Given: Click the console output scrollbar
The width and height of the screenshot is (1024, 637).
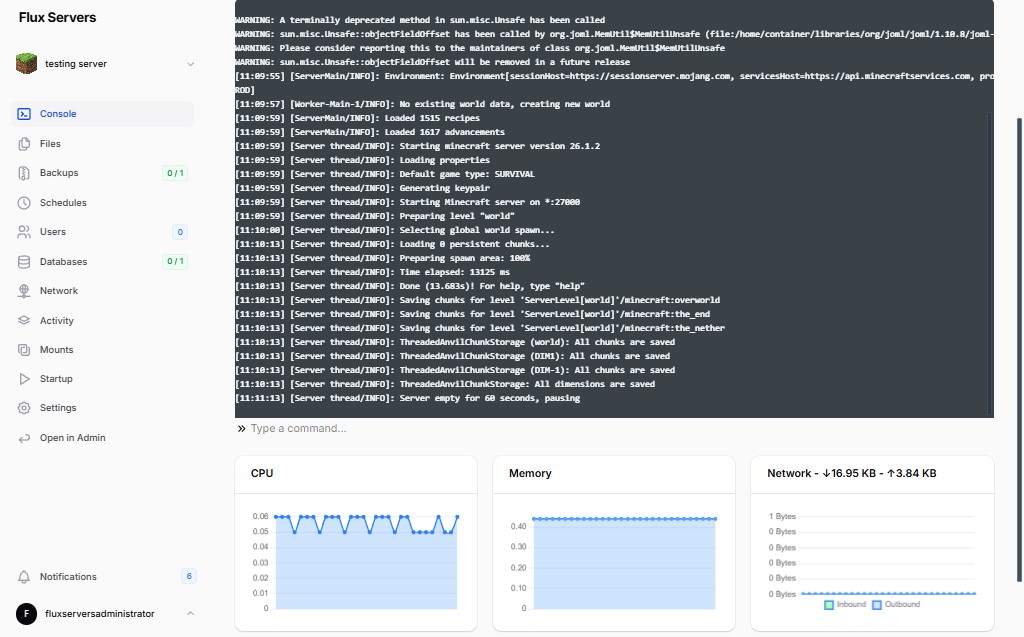Looking at the screenshot, I should [991, 261].
